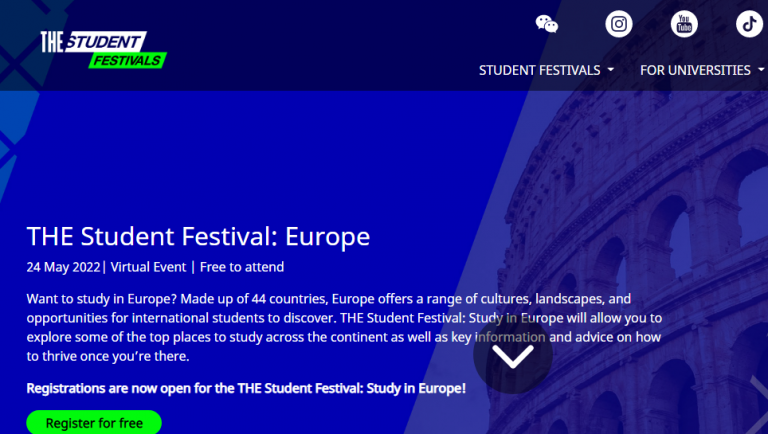Go to the TikTok profile icon
The width and height of the screenshot is (768, 434).
point(749,24)
